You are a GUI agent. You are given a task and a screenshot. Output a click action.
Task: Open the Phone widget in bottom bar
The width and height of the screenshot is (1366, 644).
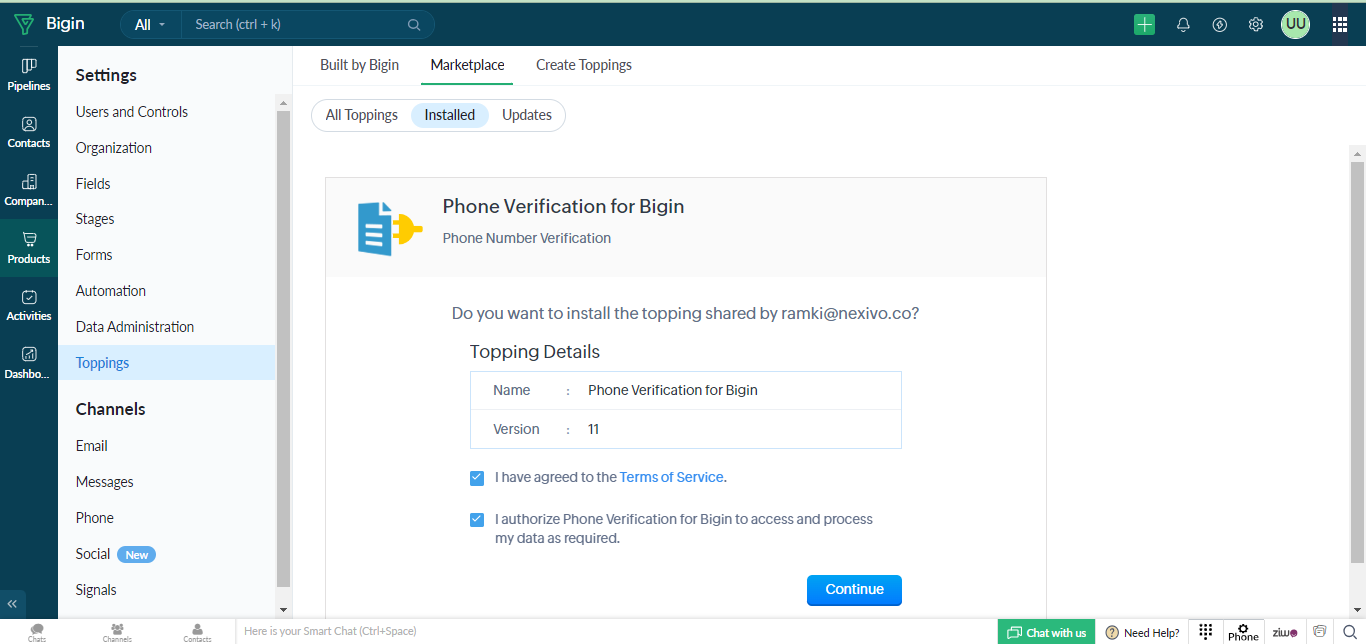tap(1243, 631)
